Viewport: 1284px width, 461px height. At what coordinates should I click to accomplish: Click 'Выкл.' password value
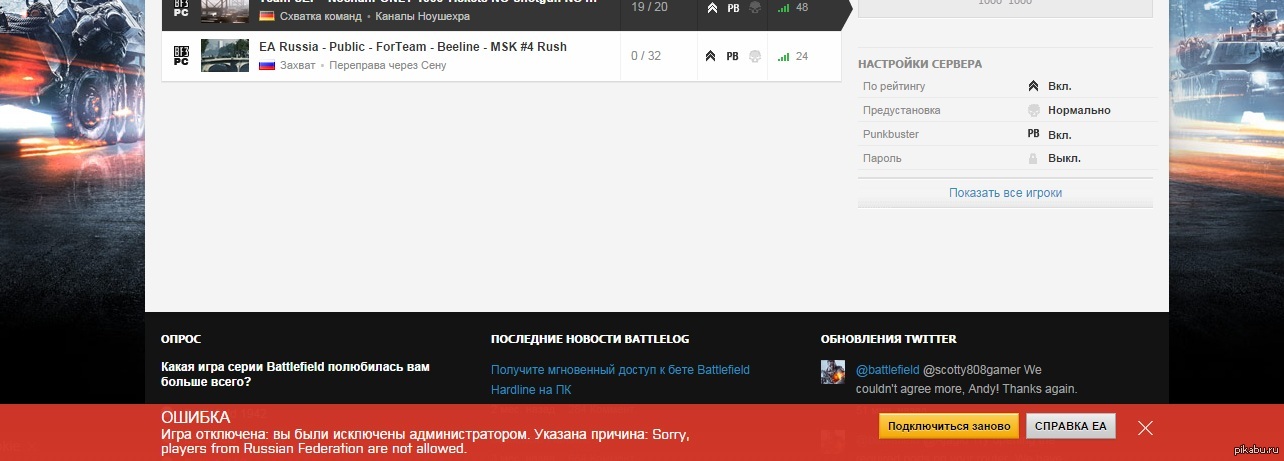pos(1064,158)
